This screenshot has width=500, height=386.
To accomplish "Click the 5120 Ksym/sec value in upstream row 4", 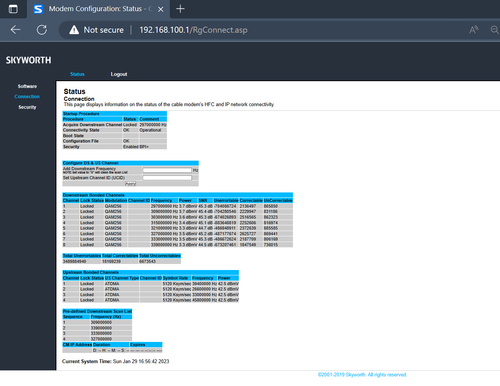I will click(x=177, y=300).
